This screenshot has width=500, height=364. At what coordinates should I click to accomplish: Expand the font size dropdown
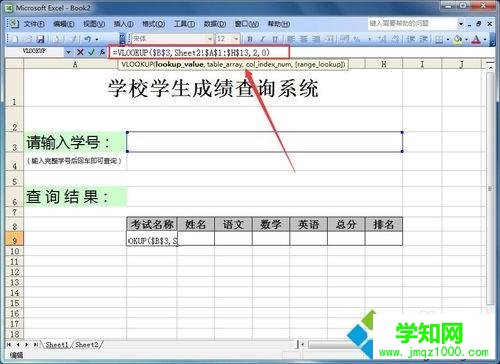(x=236, y=39)
